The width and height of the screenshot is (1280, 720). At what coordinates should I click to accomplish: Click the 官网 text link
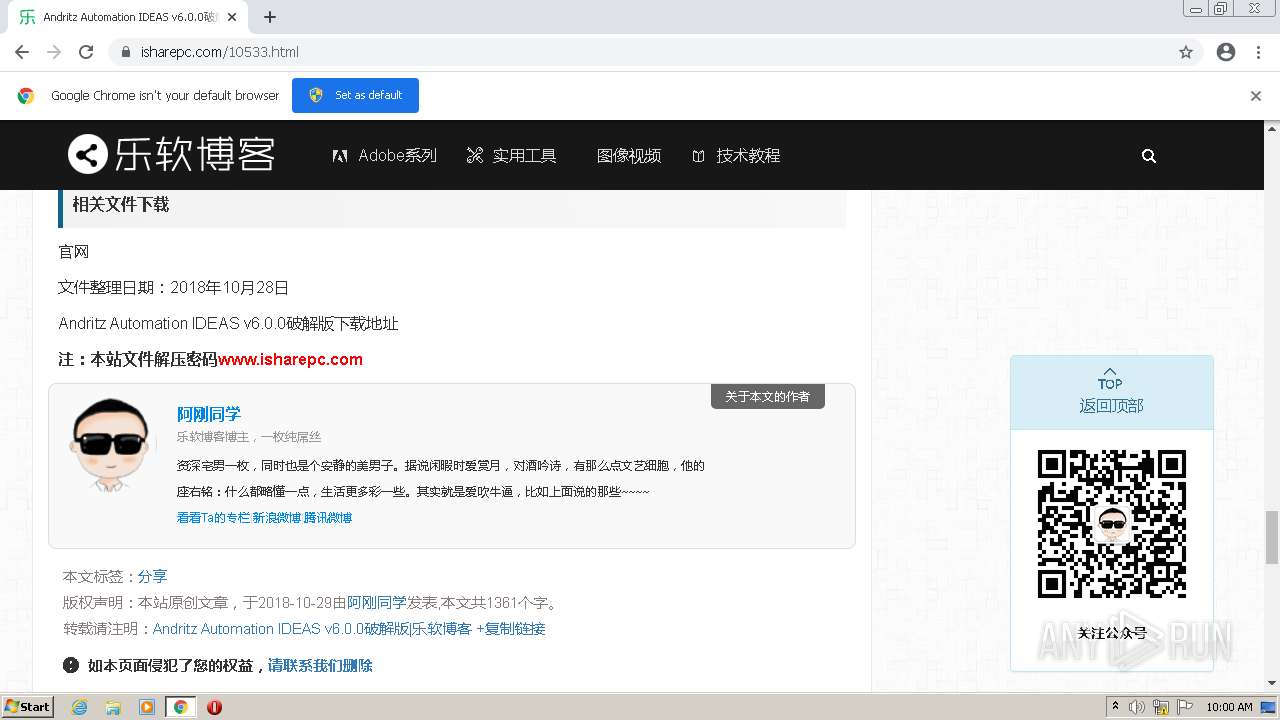tap(74, 252)
